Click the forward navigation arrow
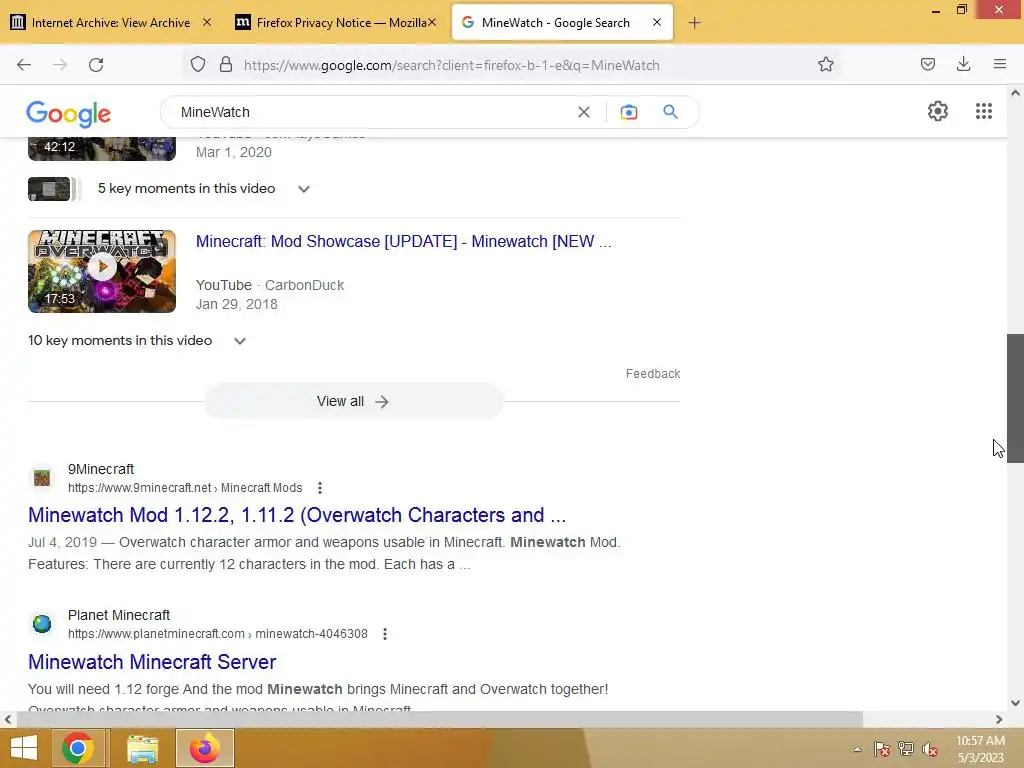The height and width of the screenshot is (768, 1024). point(60,65)
